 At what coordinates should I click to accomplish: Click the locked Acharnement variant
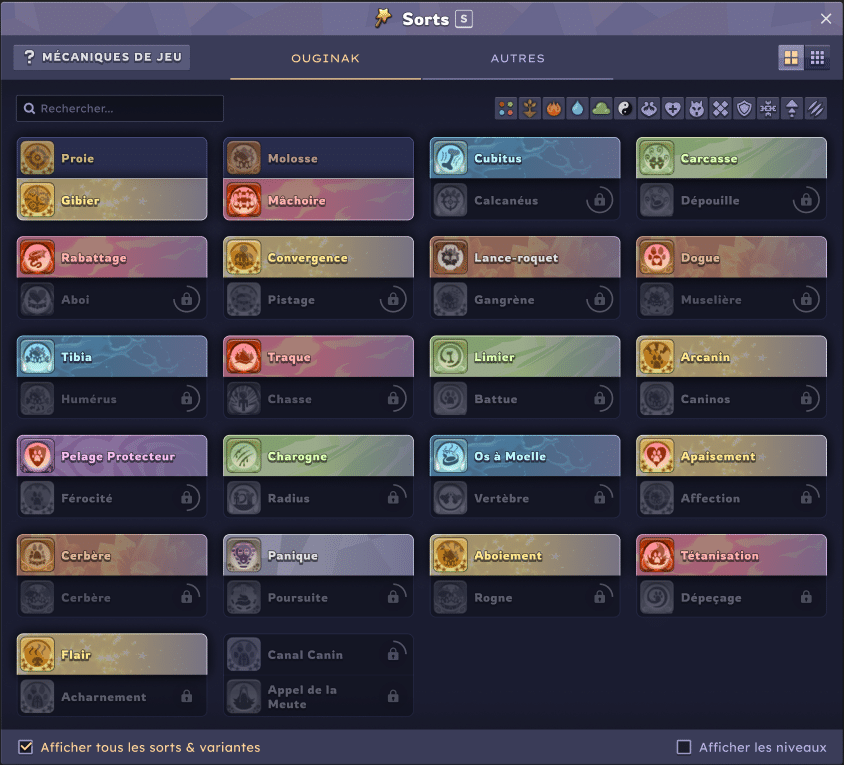tap(112, 697)
